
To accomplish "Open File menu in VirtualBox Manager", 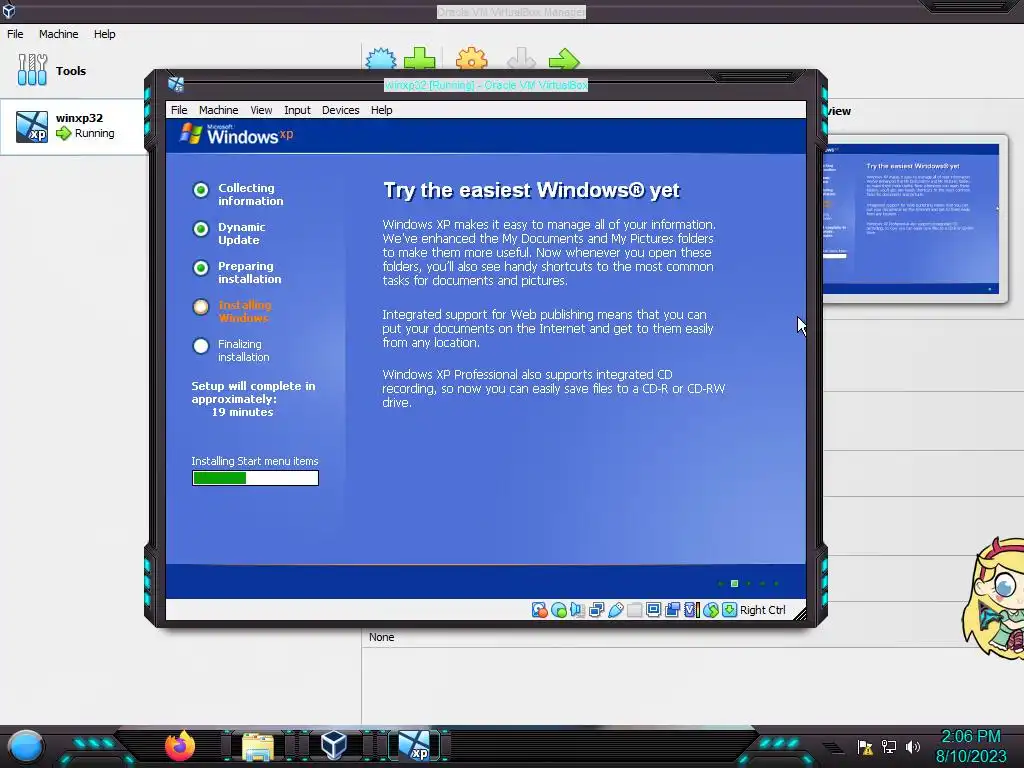I will click(x=15, y=34).
